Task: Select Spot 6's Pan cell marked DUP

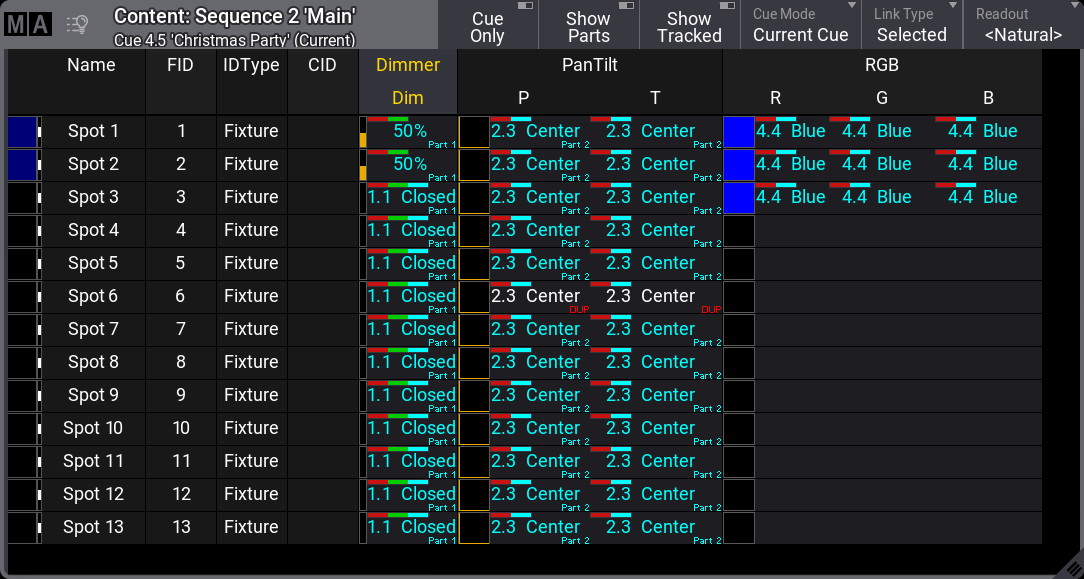Action: pyautogui.click(x=538, y=297)
